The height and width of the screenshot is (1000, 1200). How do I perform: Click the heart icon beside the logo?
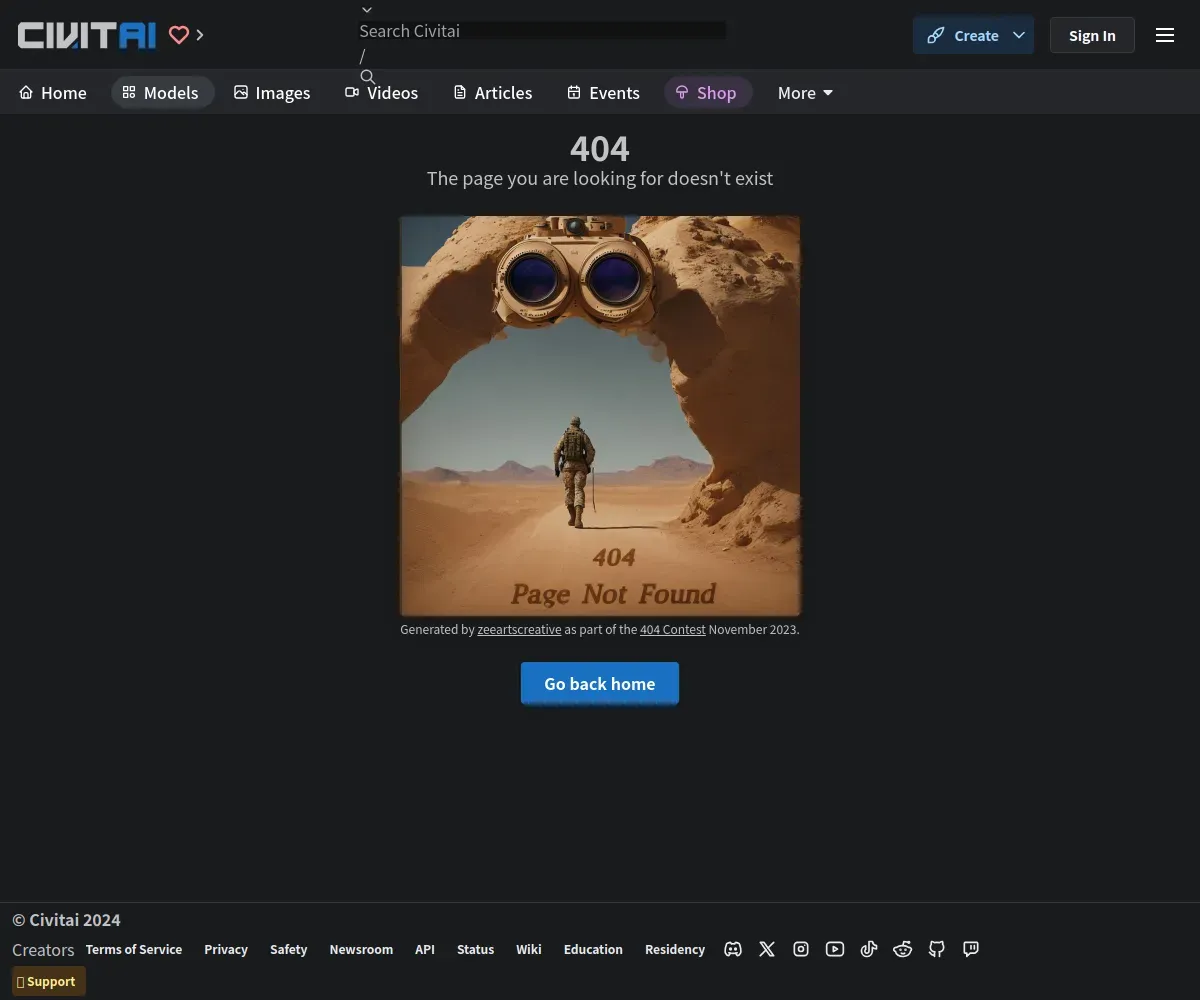pyautogui.click(x=179, y=35)
